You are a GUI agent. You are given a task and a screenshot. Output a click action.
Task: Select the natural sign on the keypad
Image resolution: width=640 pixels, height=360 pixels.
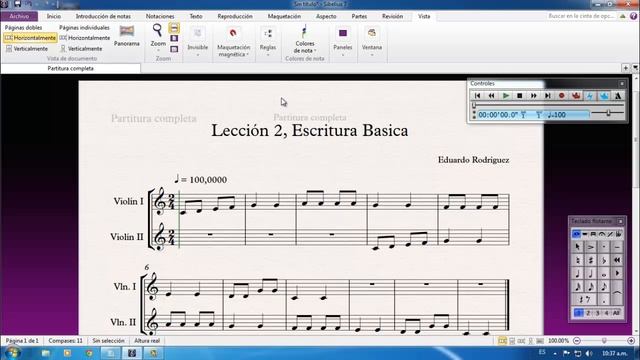point(578,260)
